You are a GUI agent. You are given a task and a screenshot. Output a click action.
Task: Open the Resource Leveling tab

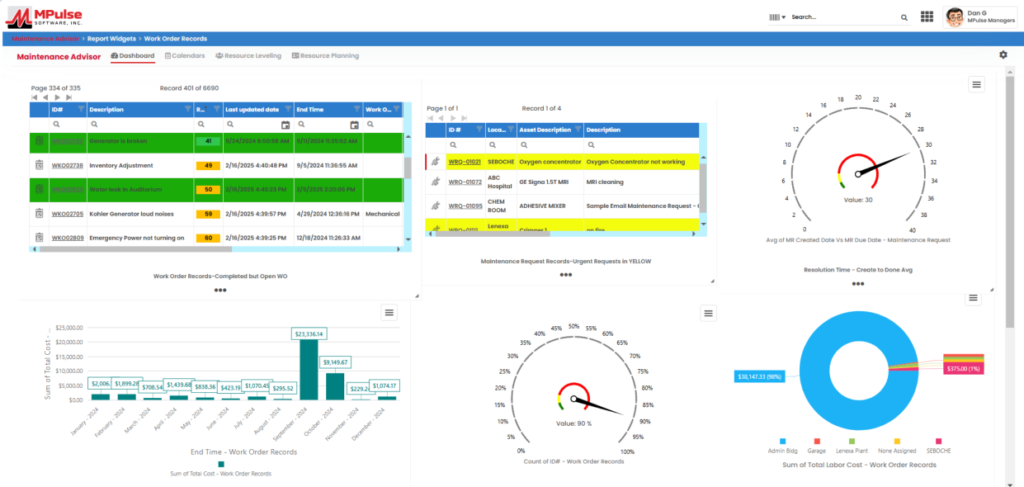pyautogui.click(x=248, y=56)
